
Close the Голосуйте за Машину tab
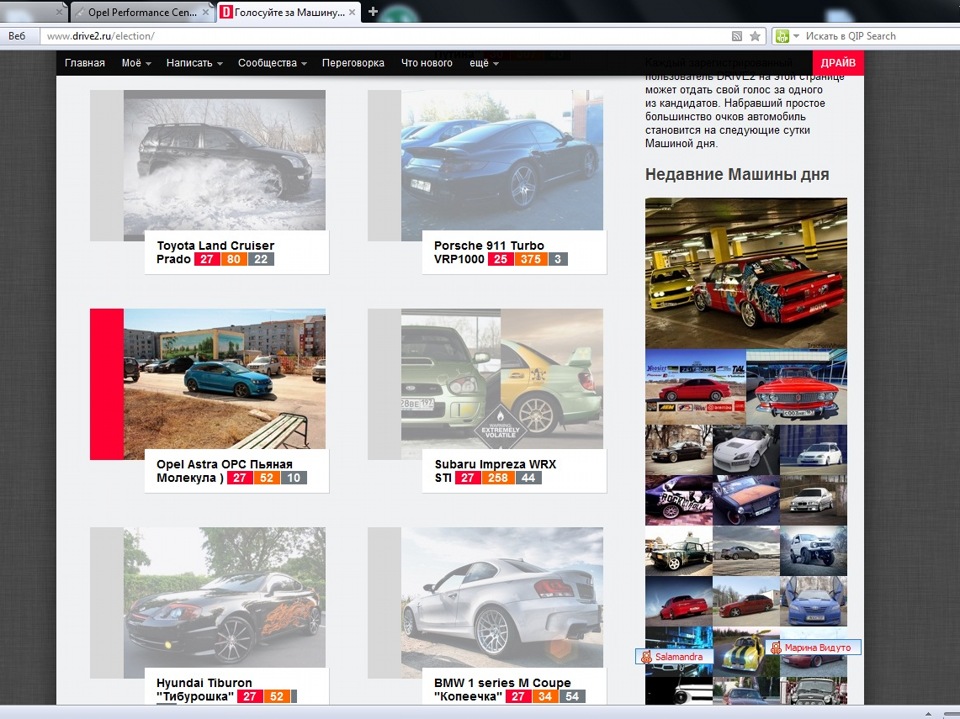[352, 12]
